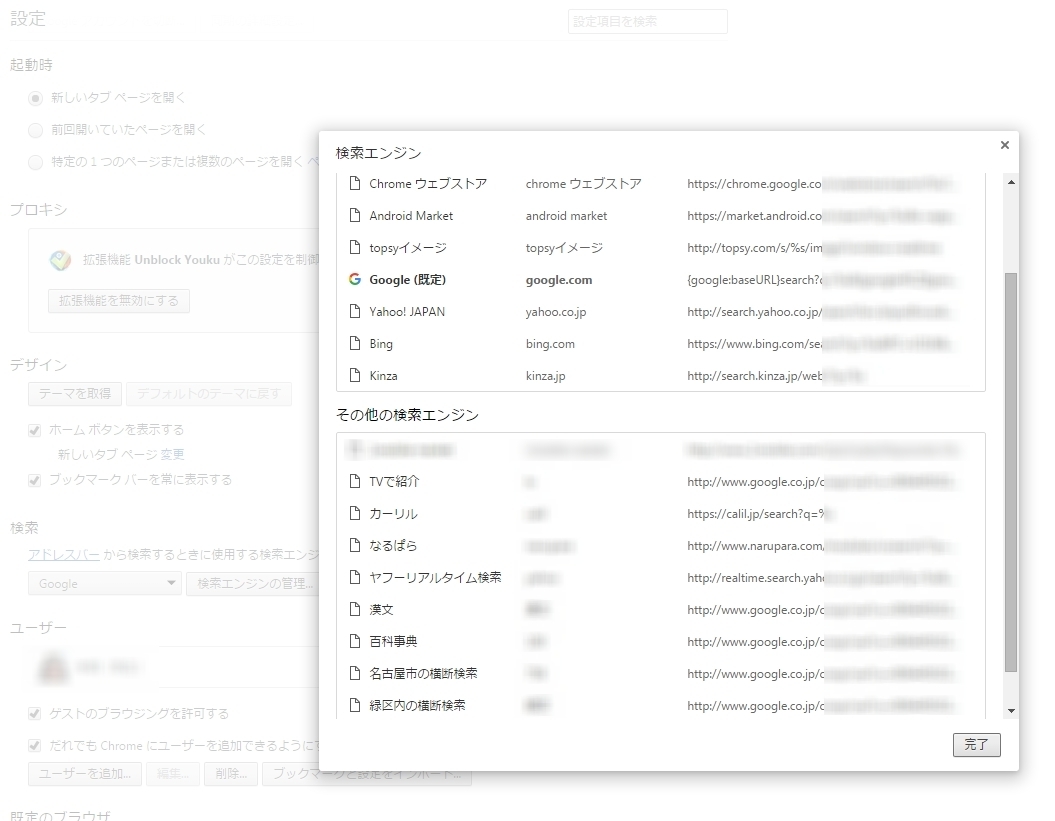The image size is (1055, 821).
Task: Click the Bing row page icon
Action: (x=355, y=343)
